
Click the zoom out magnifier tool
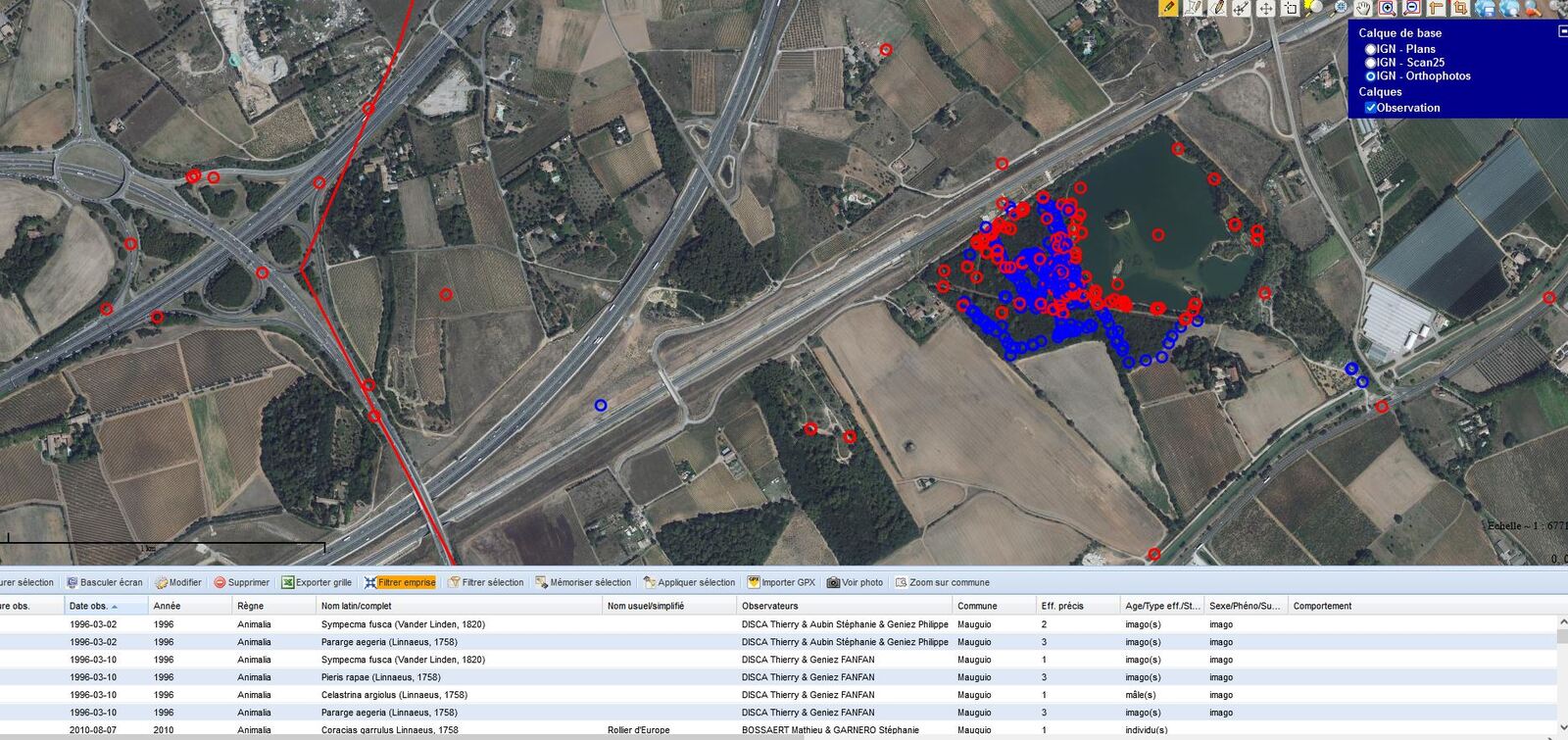[1412, 8]
